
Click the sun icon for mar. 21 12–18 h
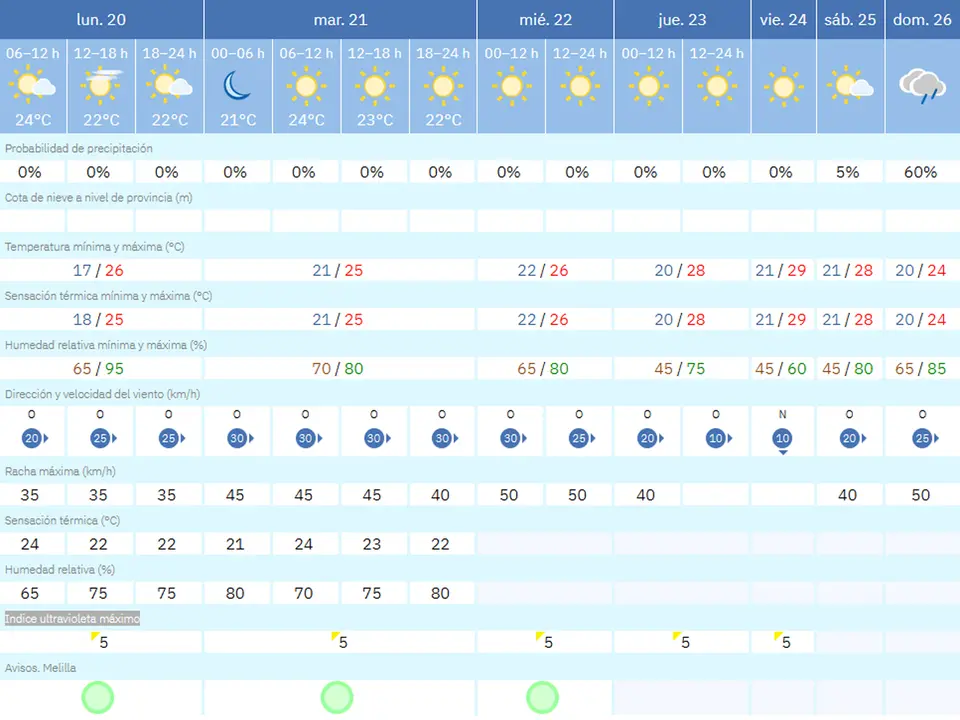pyautogui.click(x=375, y=86)
